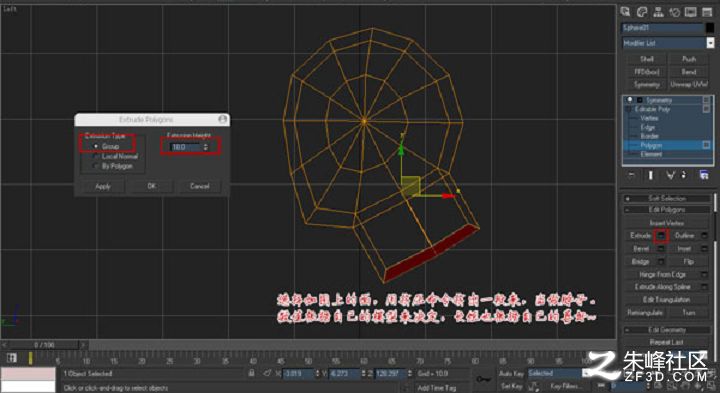Viewport: 720px width, 393px height.
Task: Toggle Set Key animation mode
Action: 512,386
